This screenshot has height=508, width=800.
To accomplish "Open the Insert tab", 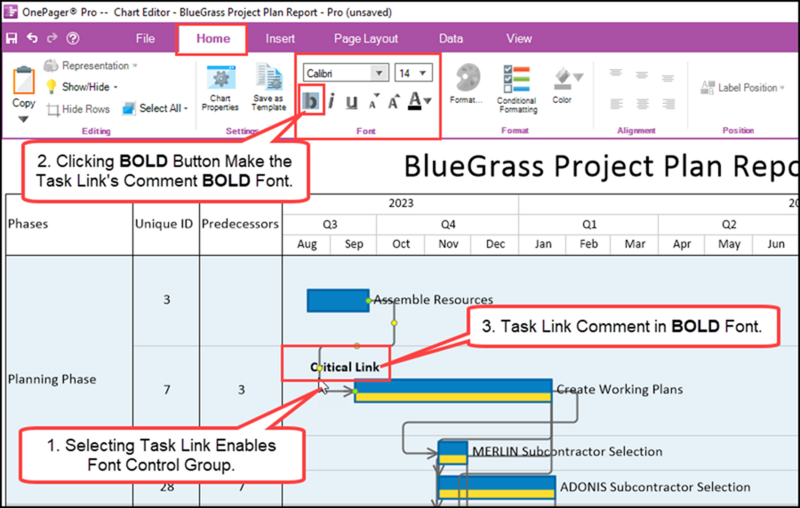I will [280, 39].
